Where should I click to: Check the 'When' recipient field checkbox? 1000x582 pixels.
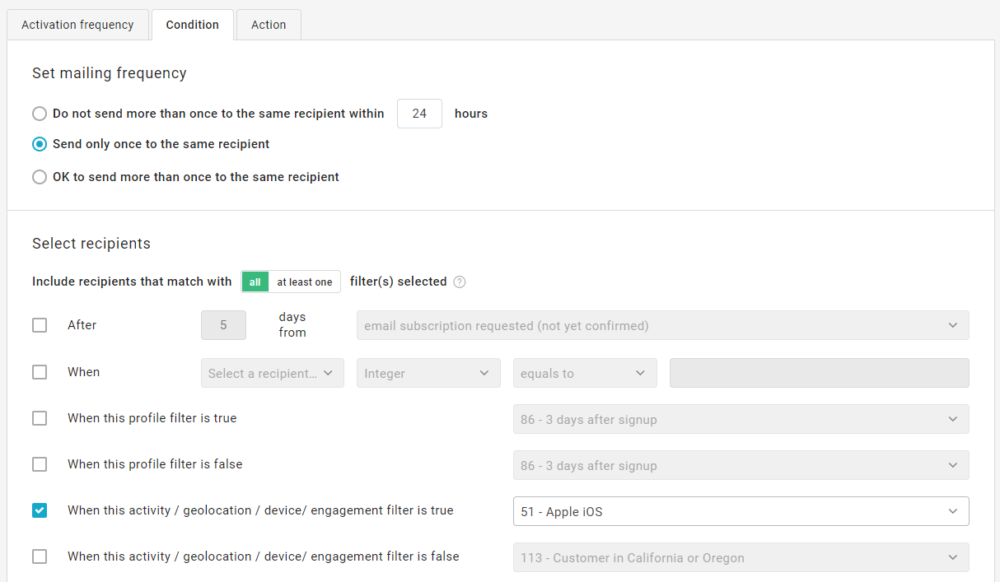(x=39, y=372)
